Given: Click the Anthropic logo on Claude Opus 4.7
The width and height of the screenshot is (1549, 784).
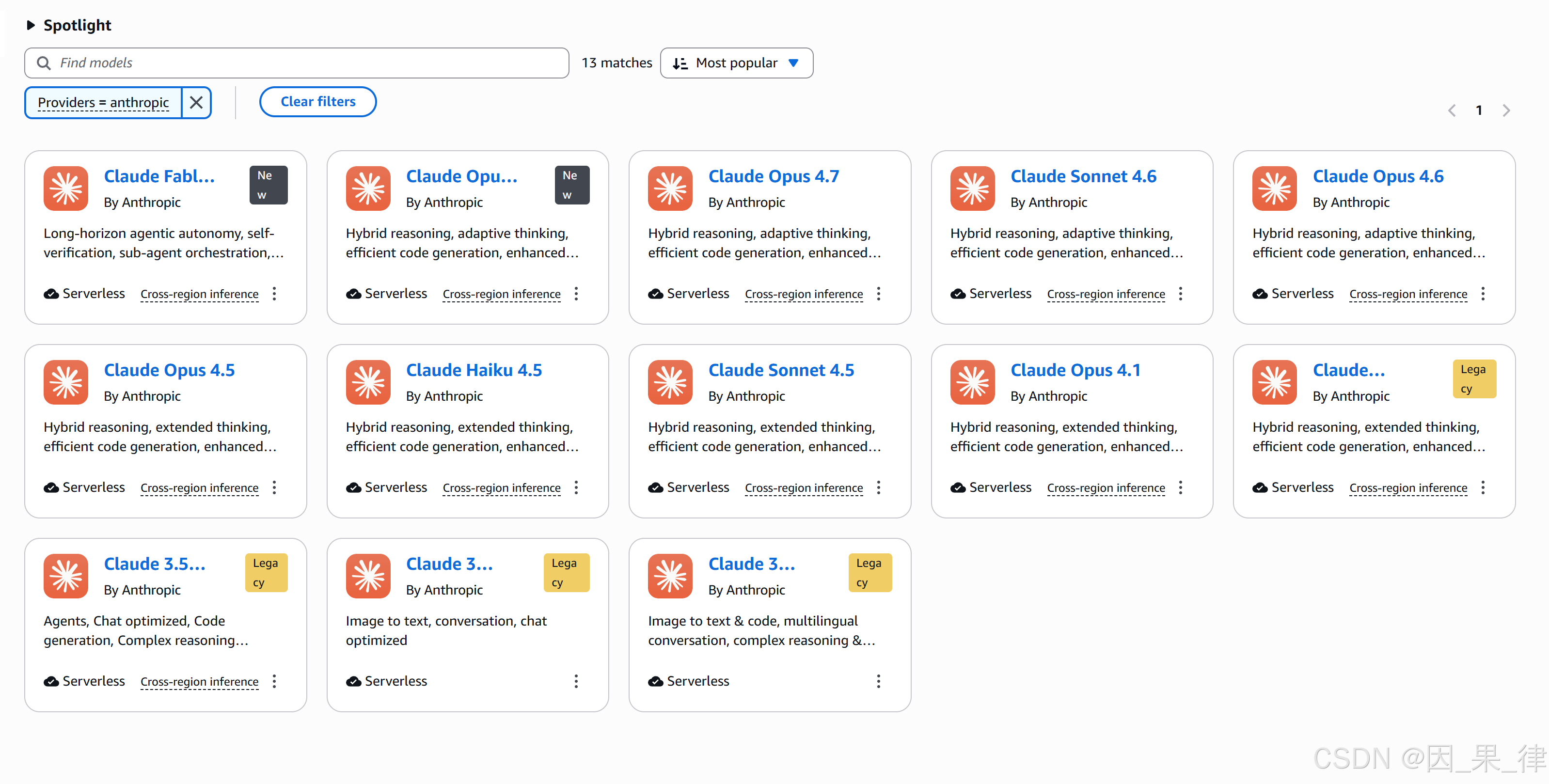Looking at the screenshot, I should [x=670, y=188].
